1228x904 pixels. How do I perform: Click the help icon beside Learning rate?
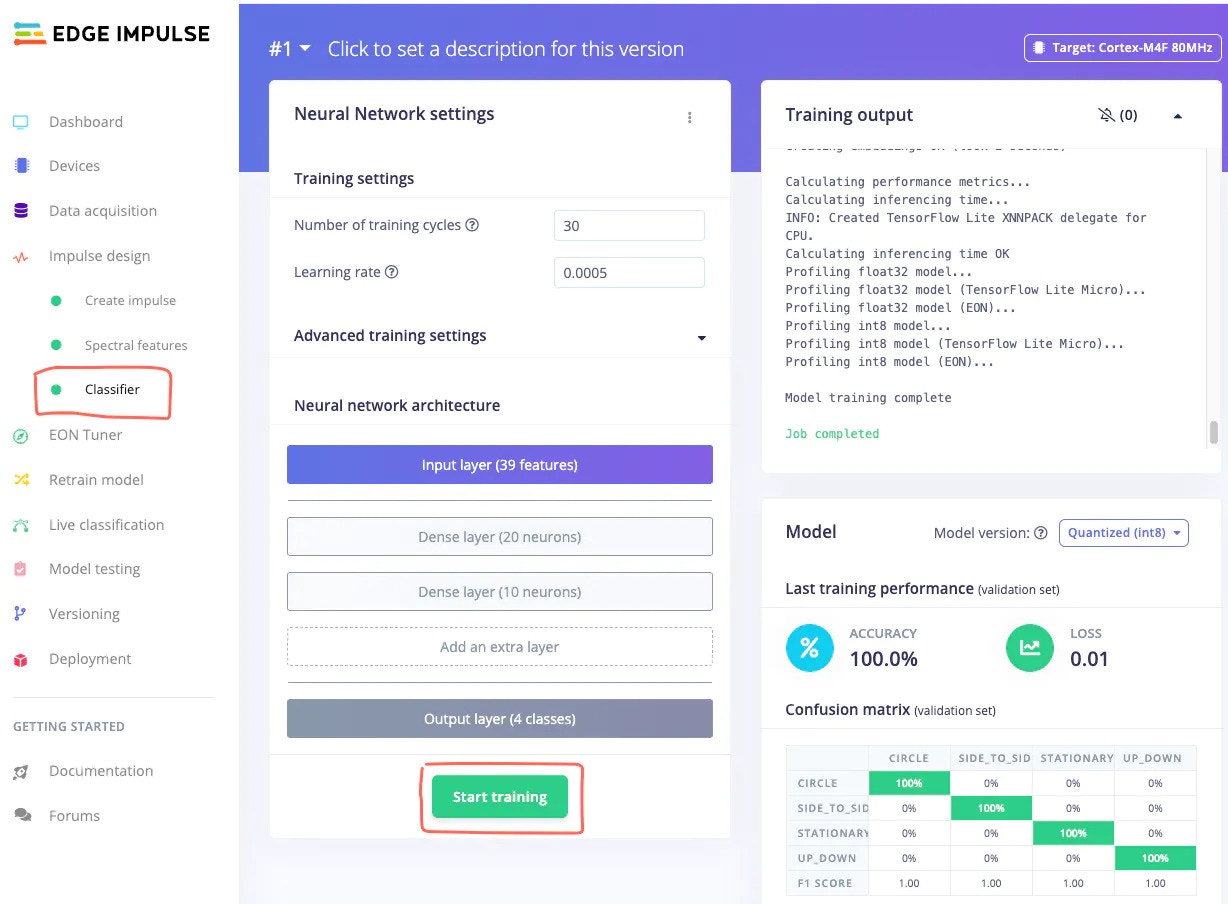click(x=392, y=272)
